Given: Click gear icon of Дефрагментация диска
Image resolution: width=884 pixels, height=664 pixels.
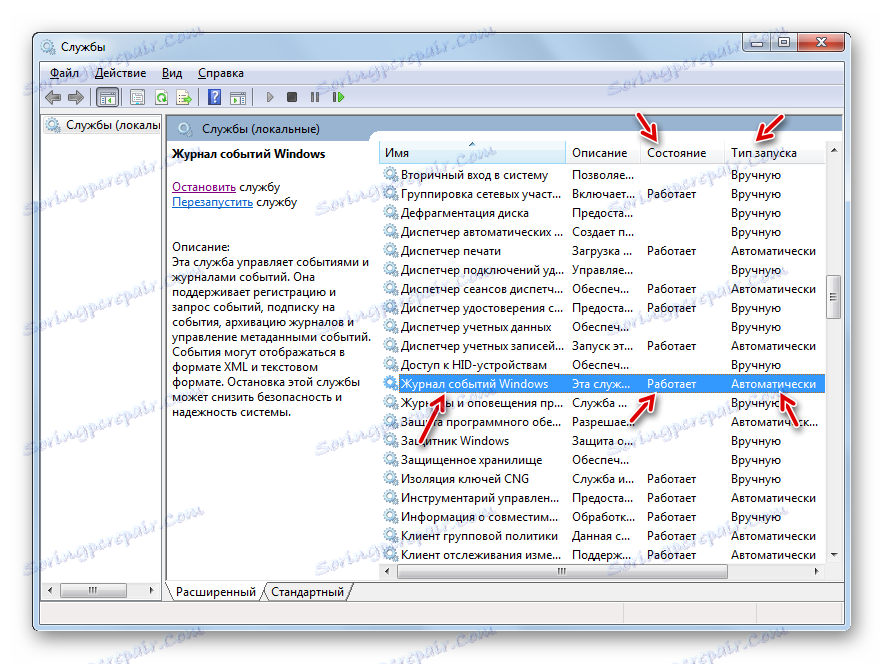Looking at the screenshot, I should [x=391, y=213].
